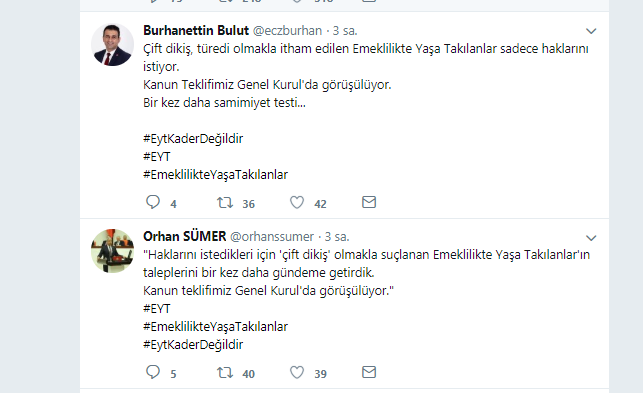Reply to Orhan SÜMER's tweet
Image resolution: width=643 pixels, height=393 pixels.
[x=153, y=372]
